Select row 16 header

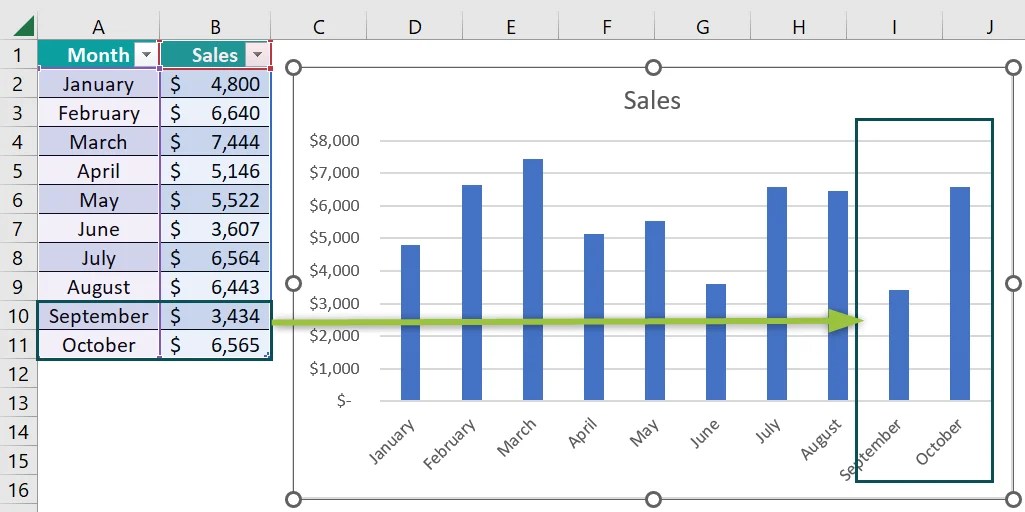click(x=18, y=490)
